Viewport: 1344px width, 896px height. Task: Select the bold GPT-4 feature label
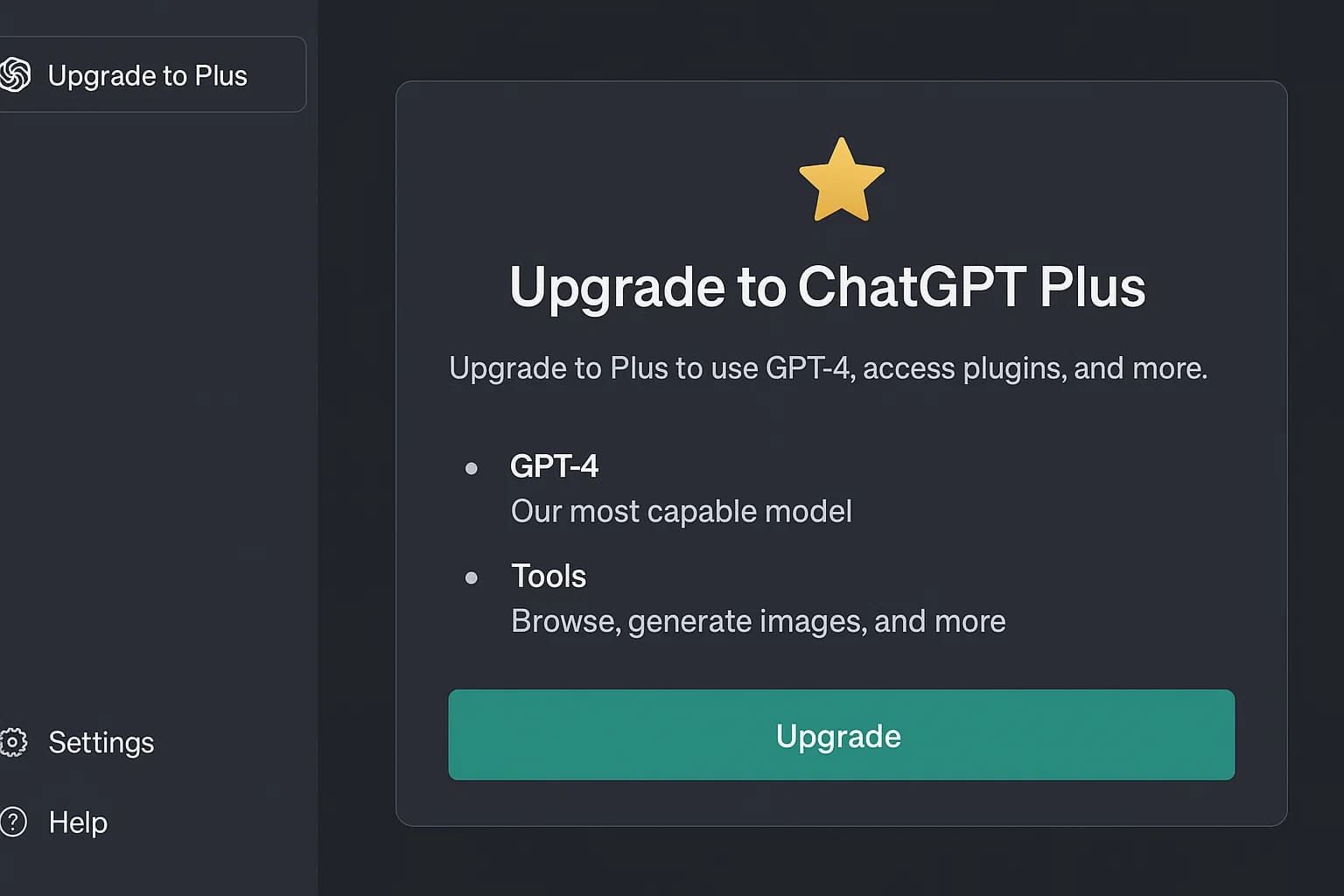[555, 466]
